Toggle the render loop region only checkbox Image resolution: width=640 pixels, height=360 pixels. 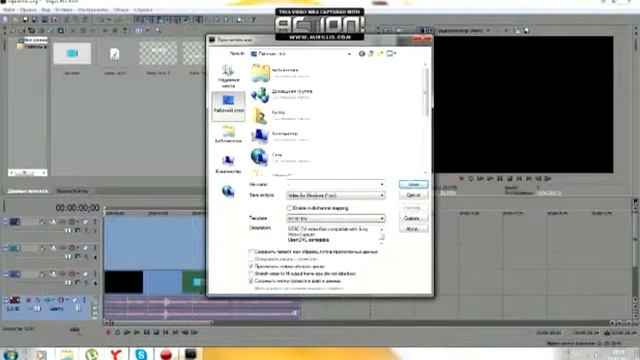pyautogui.click(x=251, y=267)
